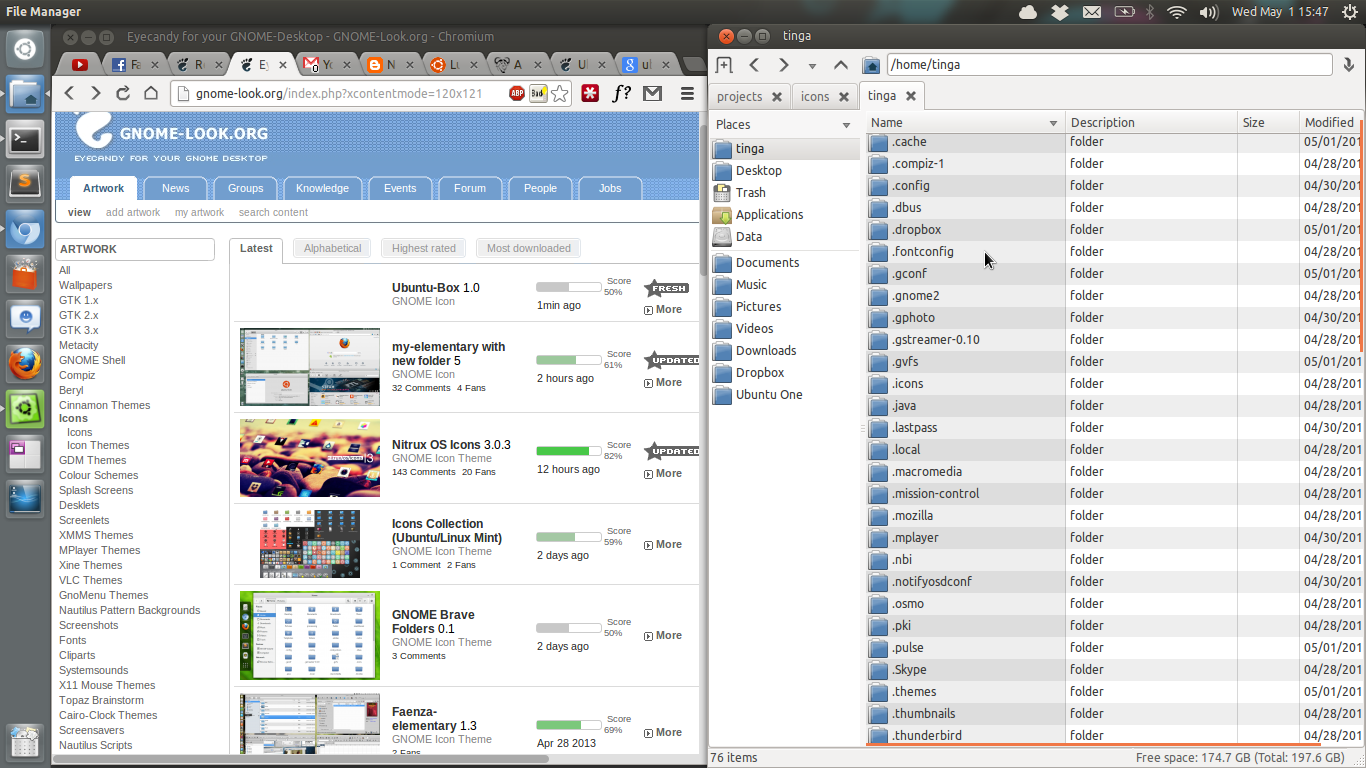Viewport: 1366px width, 768px height.
Task: Open the Wallpapers category link
Action: [85, 285]
